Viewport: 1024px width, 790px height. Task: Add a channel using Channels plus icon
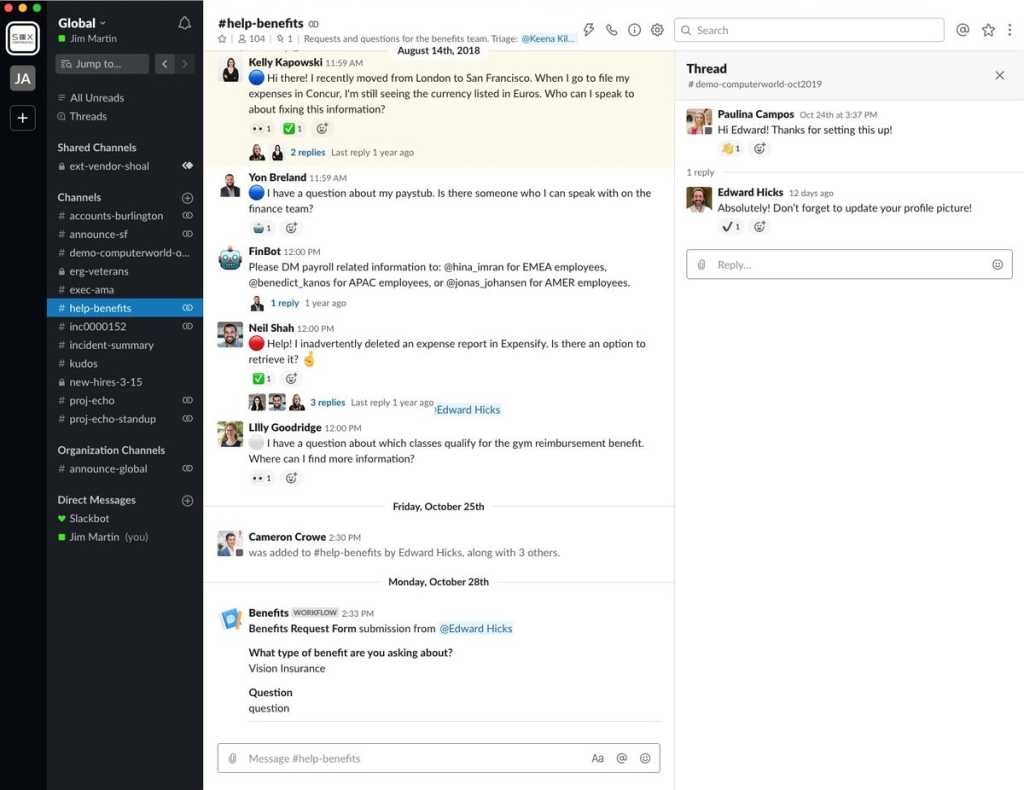(187, 198)
